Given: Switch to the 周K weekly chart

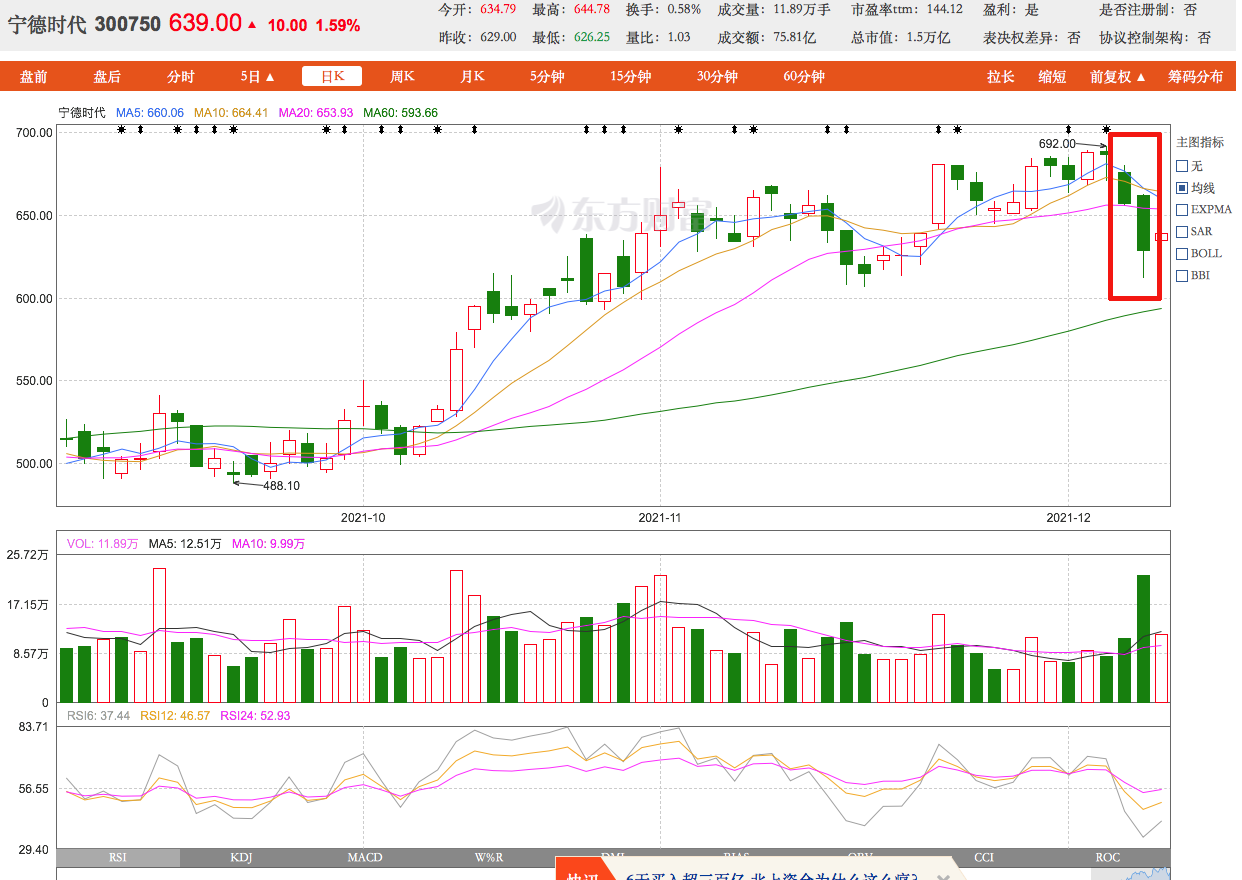Looking at the screenshot, I should (x=402, y=77).
